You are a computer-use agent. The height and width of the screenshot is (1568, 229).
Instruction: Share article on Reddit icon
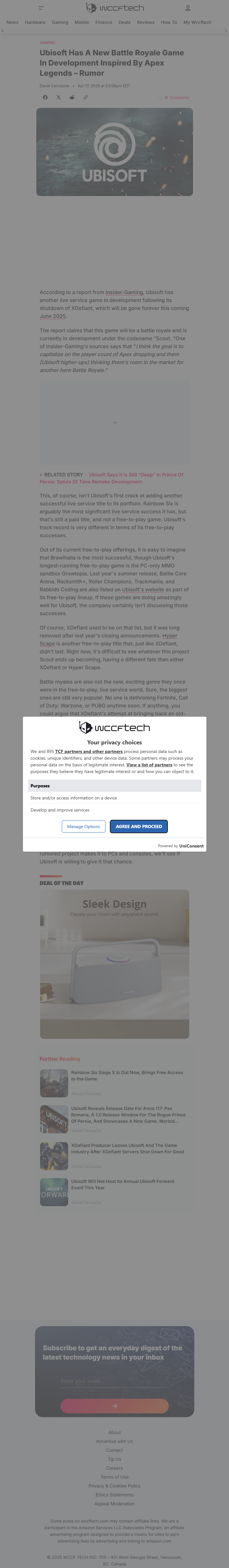coord(72,97)
